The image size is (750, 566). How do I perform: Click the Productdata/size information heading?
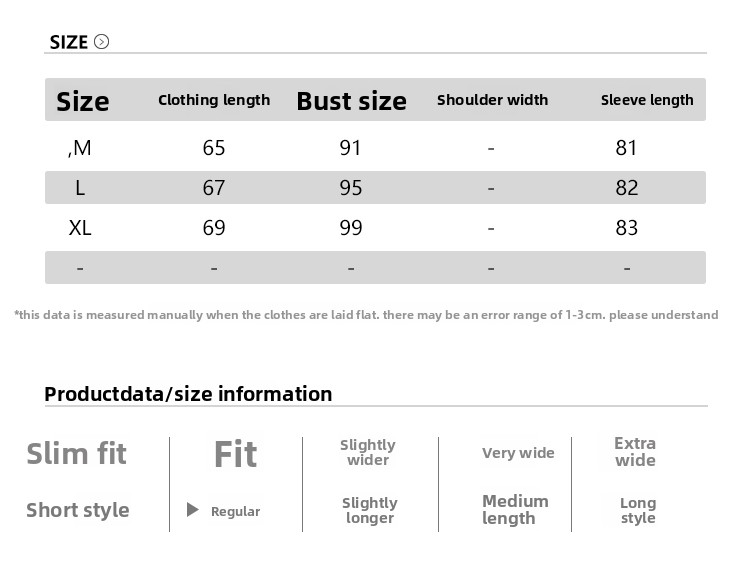[x=188, y=394]
